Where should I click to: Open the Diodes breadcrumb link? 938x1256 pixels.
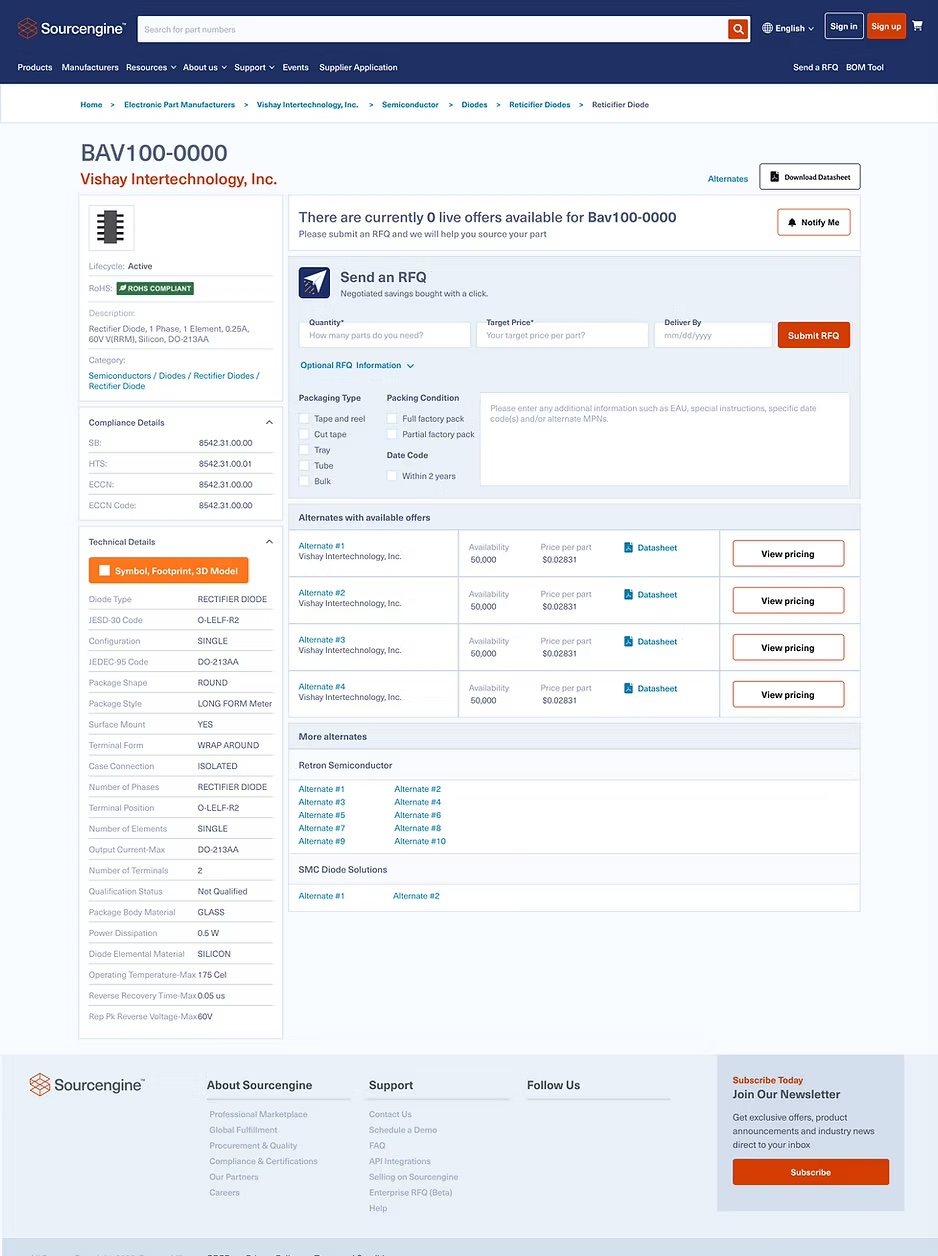[474, 104]
